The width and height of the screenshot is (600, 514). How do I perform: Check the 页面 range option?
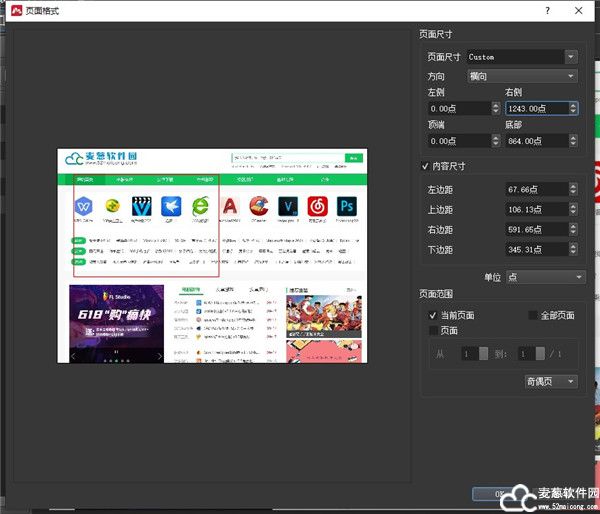(432, 330)
